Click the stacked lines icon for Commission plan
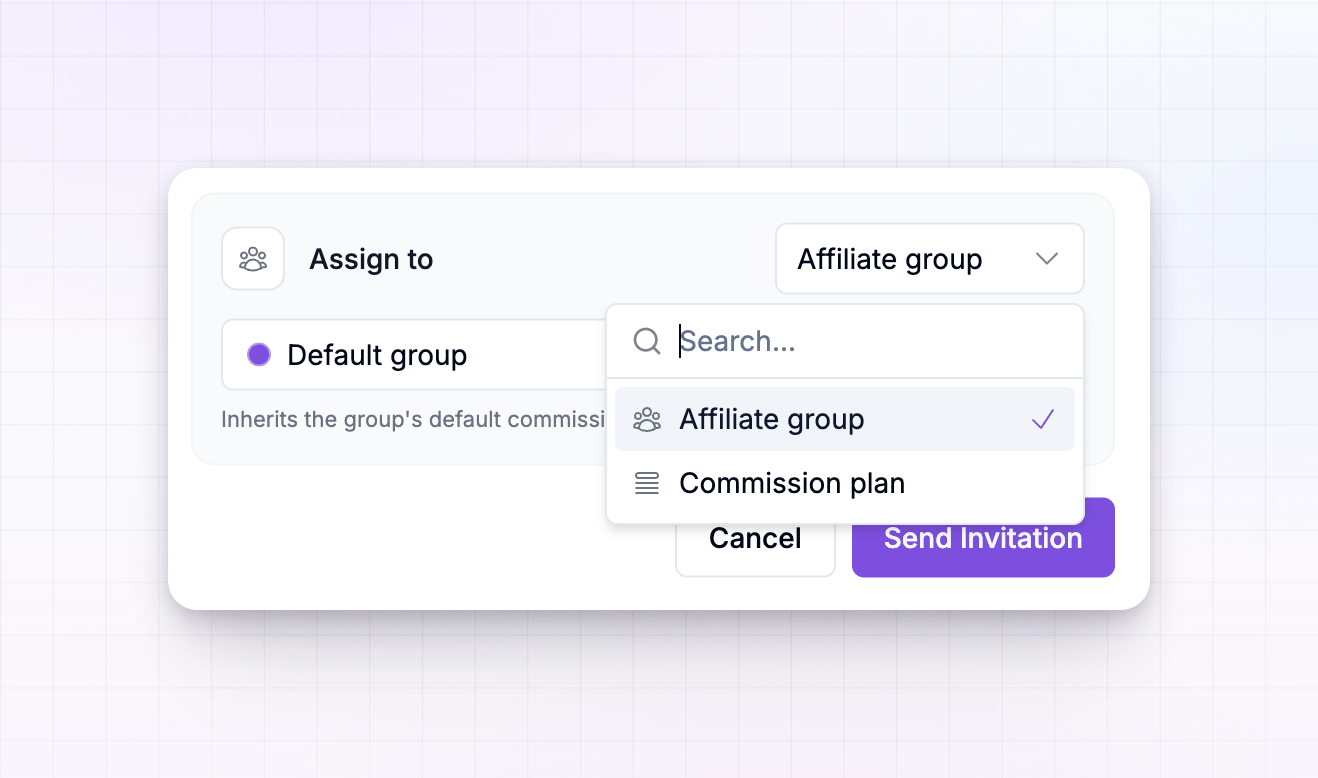Image resolution: width=1318 pixels, height=778 pixels. click(647, 483)
